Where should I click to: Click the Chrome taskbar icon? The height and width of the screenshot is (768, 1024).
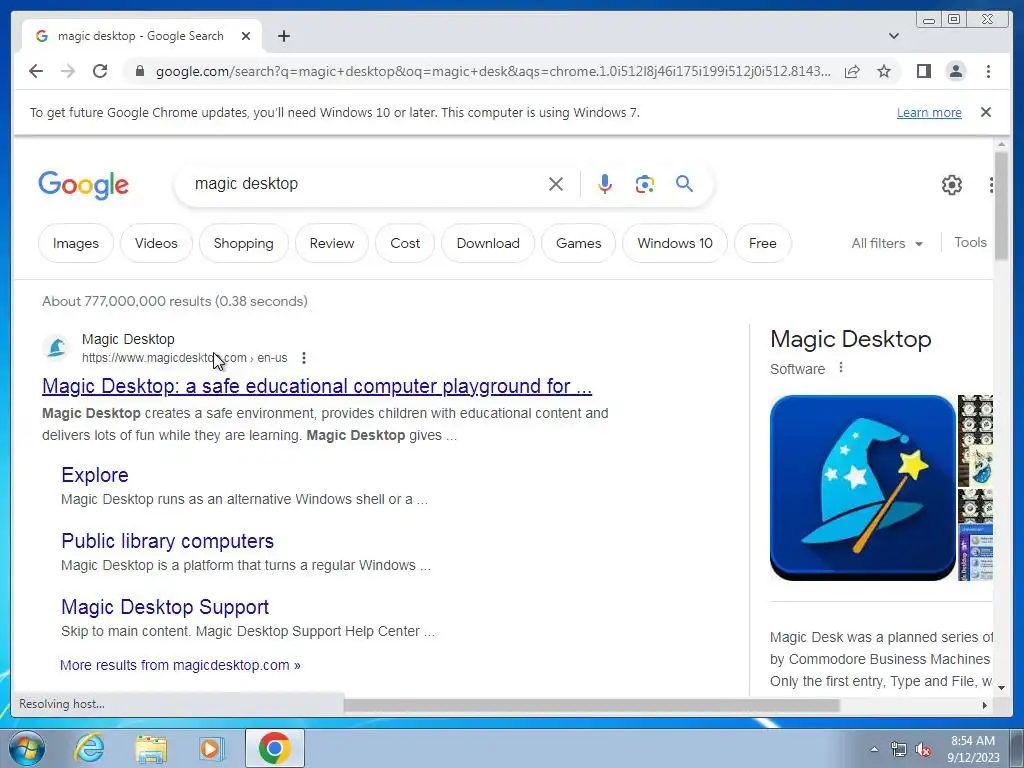(274, 748)
